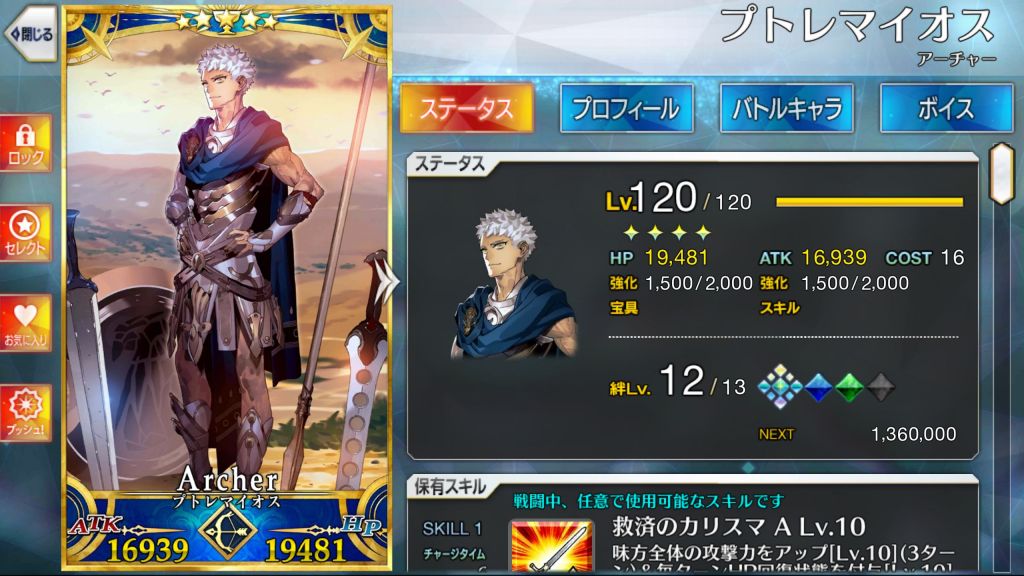Screen dimensions: 1024x576
Task: Toggle the お気に入り heart favorite button
Action: pyautogui.click(x=25, y=323)
